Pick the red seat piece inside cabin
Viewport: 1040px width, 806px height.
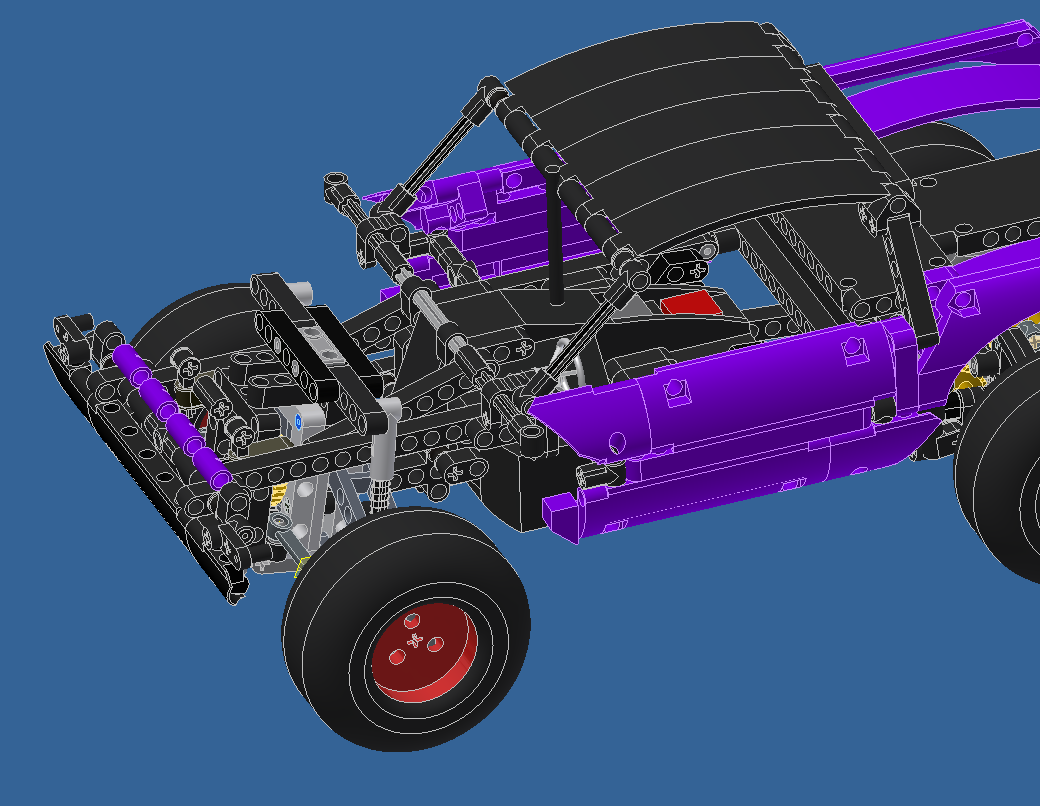coord(690,304)
